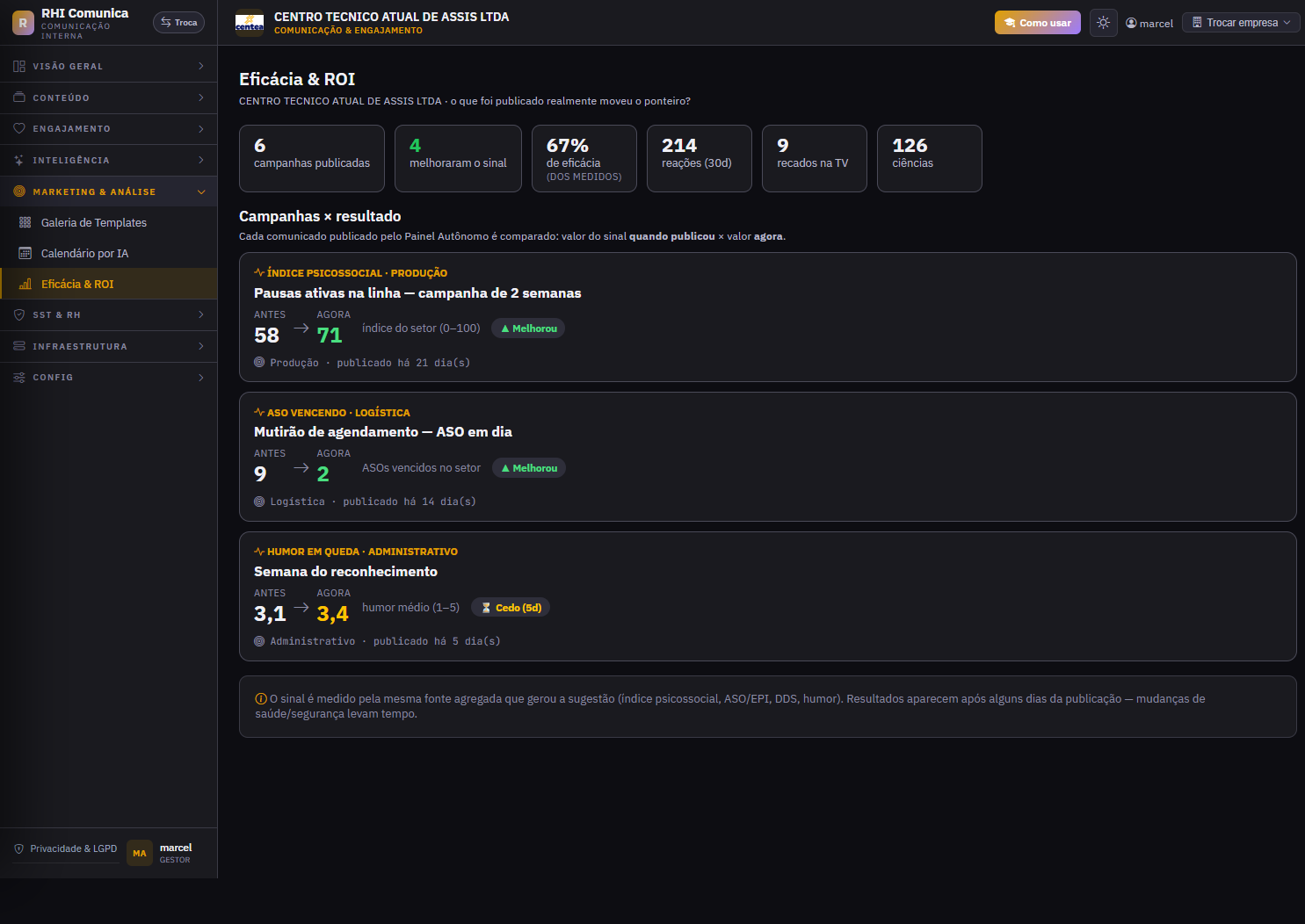Click the Humor em Queda pulse icon
This screenshot has width=1305, height=924.
(259, 552)
